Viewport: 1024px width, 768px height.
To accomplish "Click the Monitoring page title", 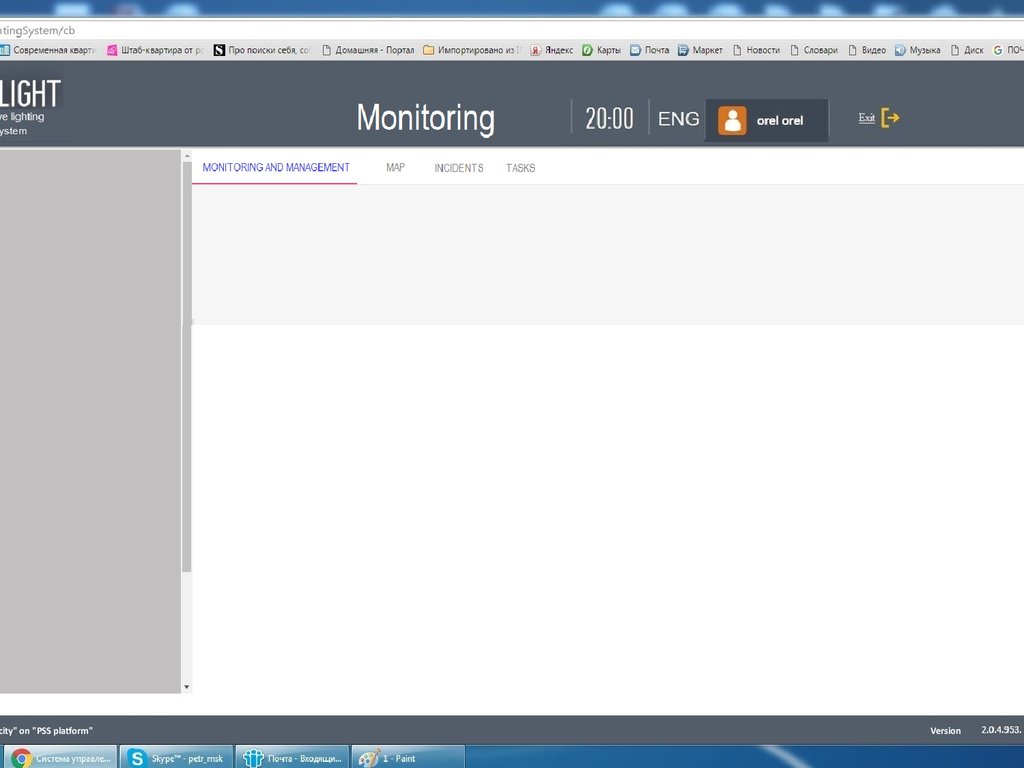I will pos(426,118).
